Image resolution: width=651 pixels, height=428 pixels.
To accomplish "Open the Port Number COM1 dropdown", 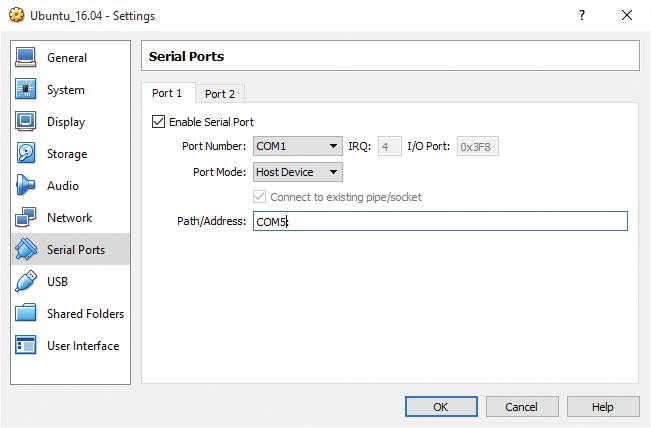I will coord(298,146).
